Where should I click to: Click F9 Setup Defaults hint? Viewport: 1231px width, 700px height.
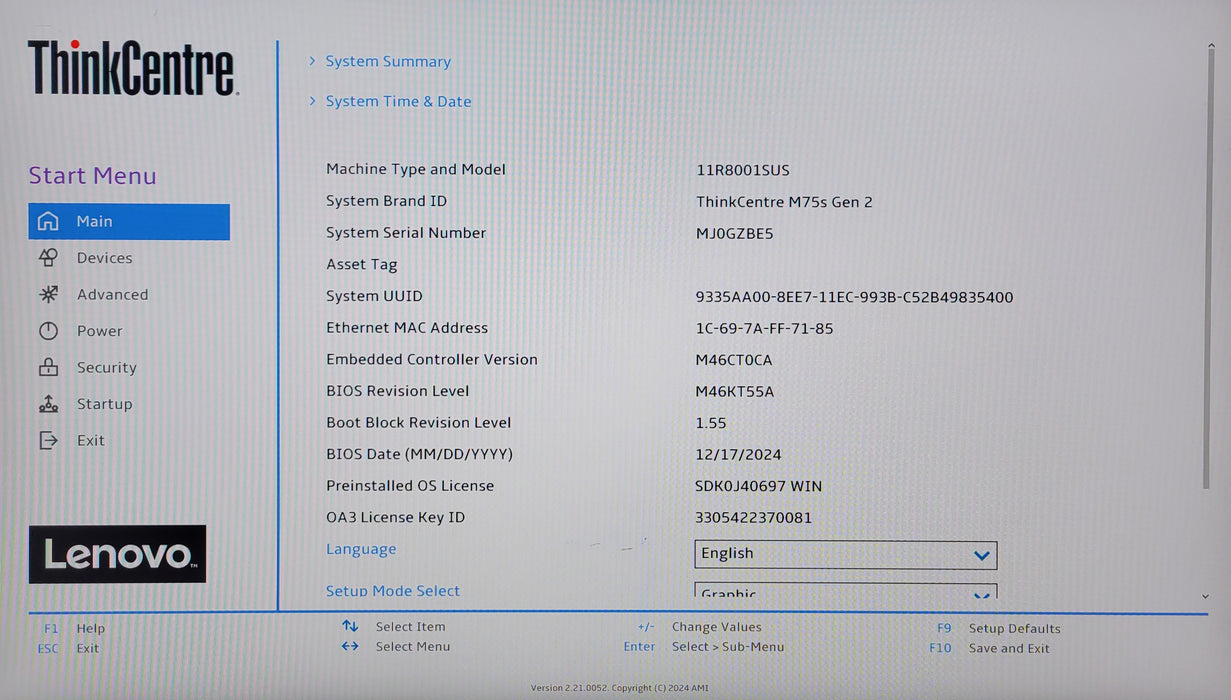click(x=999, y=628)
